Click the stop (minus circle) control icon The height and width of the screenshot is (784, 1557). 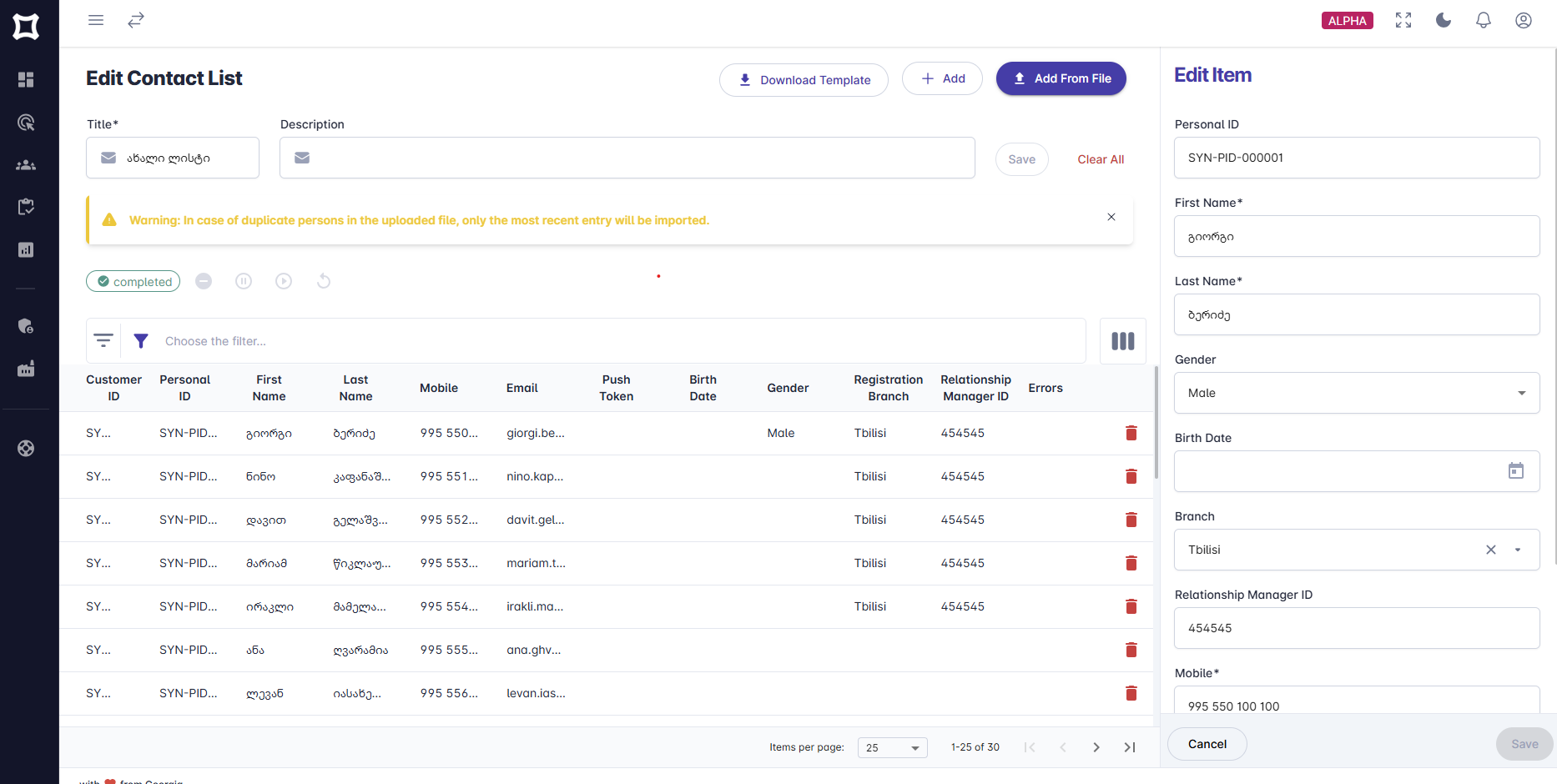click(204, 281)
